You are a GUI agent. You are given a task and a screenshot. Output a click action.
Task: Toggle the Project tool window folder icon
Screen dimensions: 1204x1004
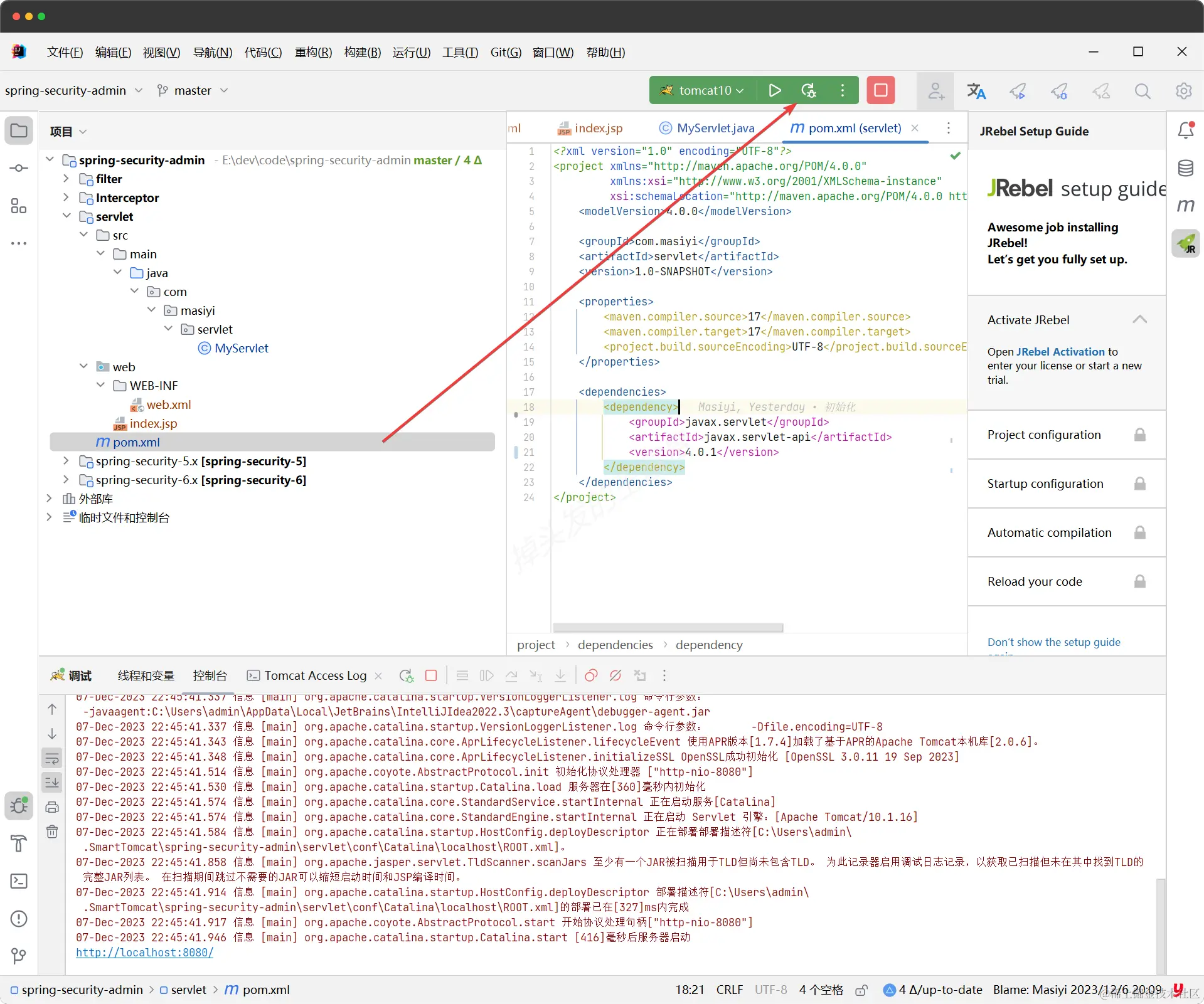click(19, 130)
